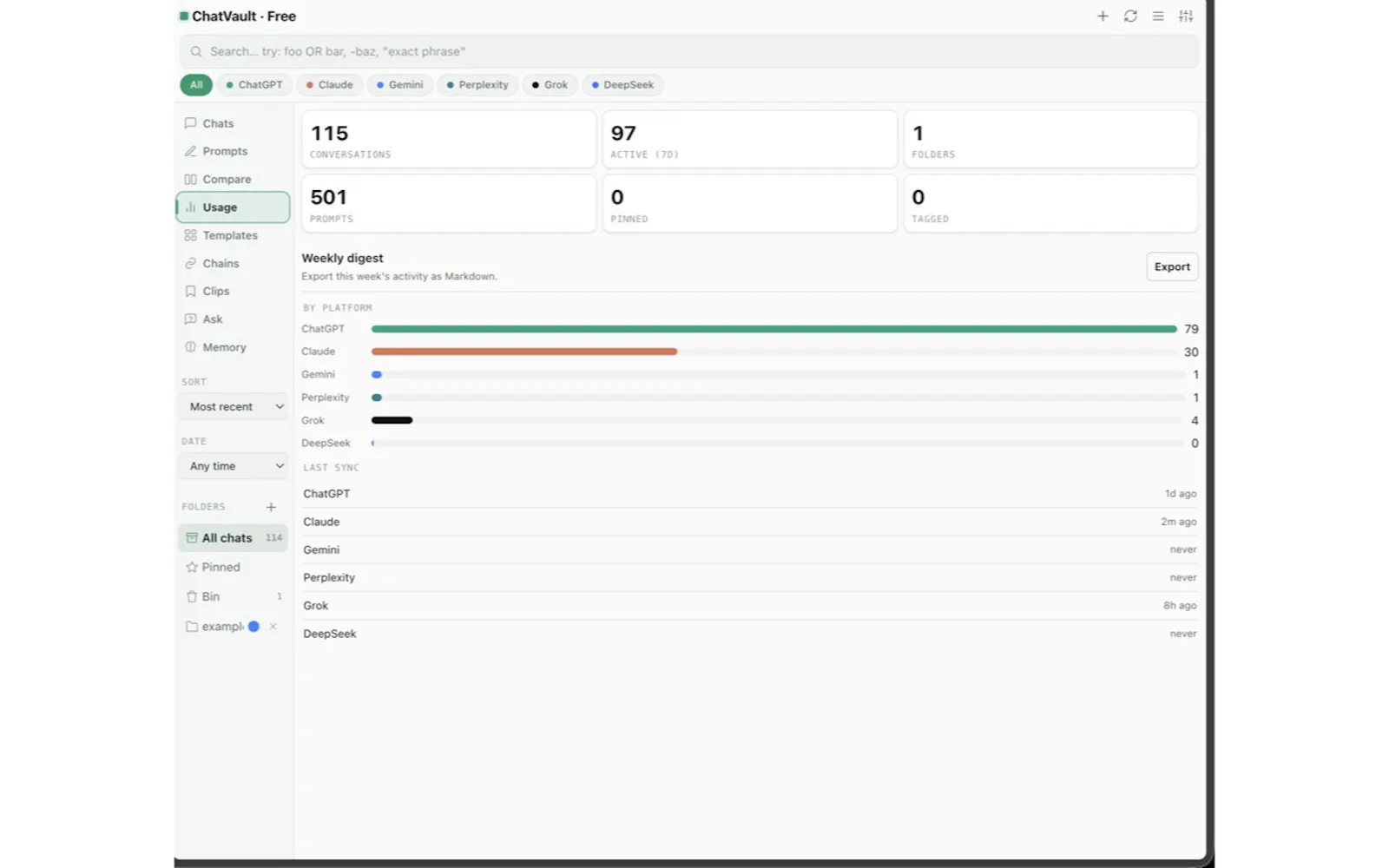Click the 2m ago Claude sync time
1389x868 pixels.
[1179, 522]
